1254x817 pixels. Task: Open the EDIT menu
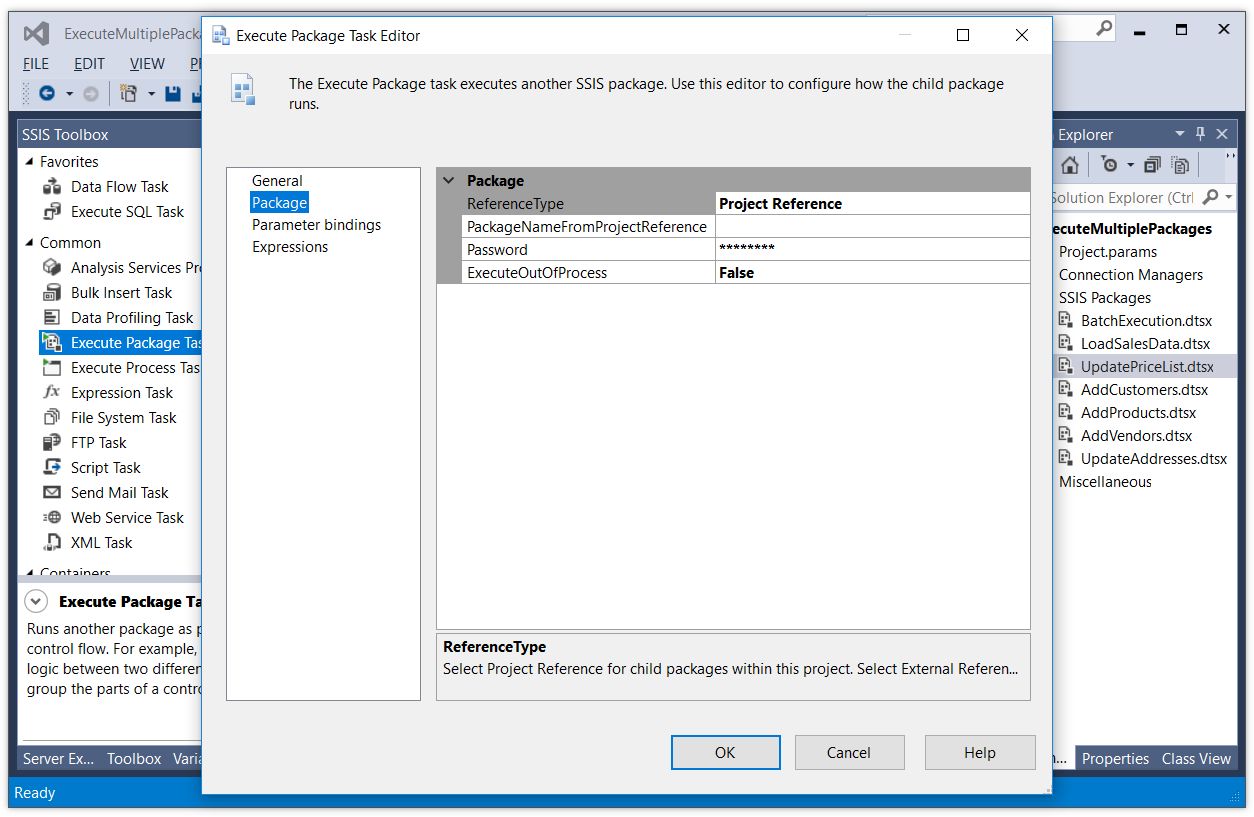[89, 63]
